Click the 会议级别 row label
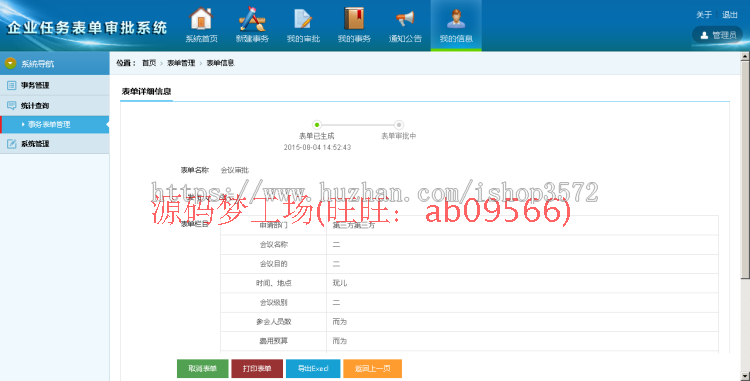 pyautogui.click(x=274, y=303)
